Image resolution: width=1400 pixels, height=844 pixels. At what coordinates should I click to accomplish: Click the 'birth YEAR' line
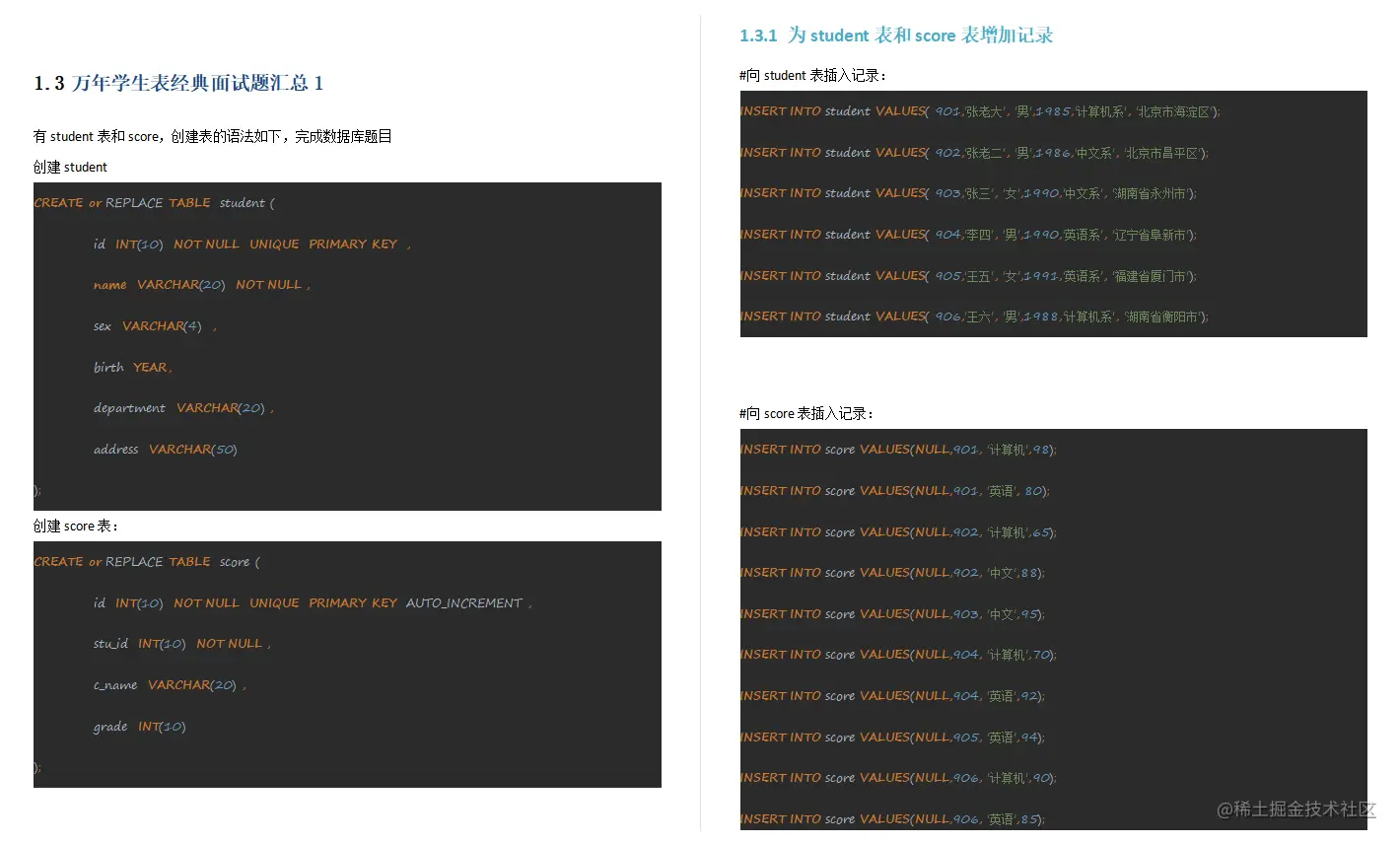point(133,367)
